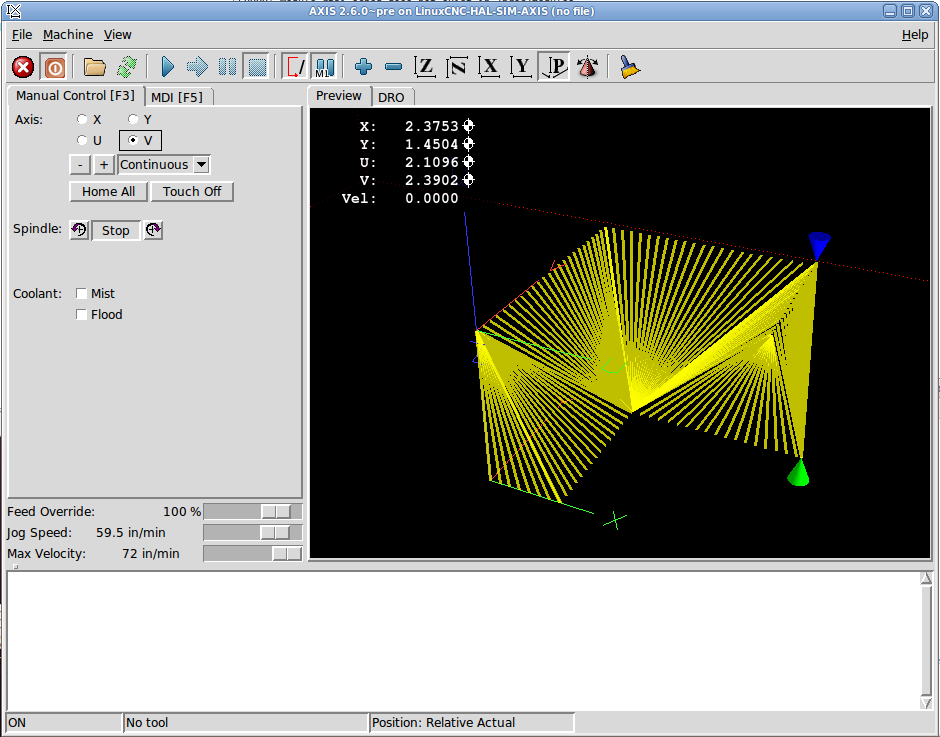Click the 'No tool' status field

pyautogui.click(x=245, y=723)
